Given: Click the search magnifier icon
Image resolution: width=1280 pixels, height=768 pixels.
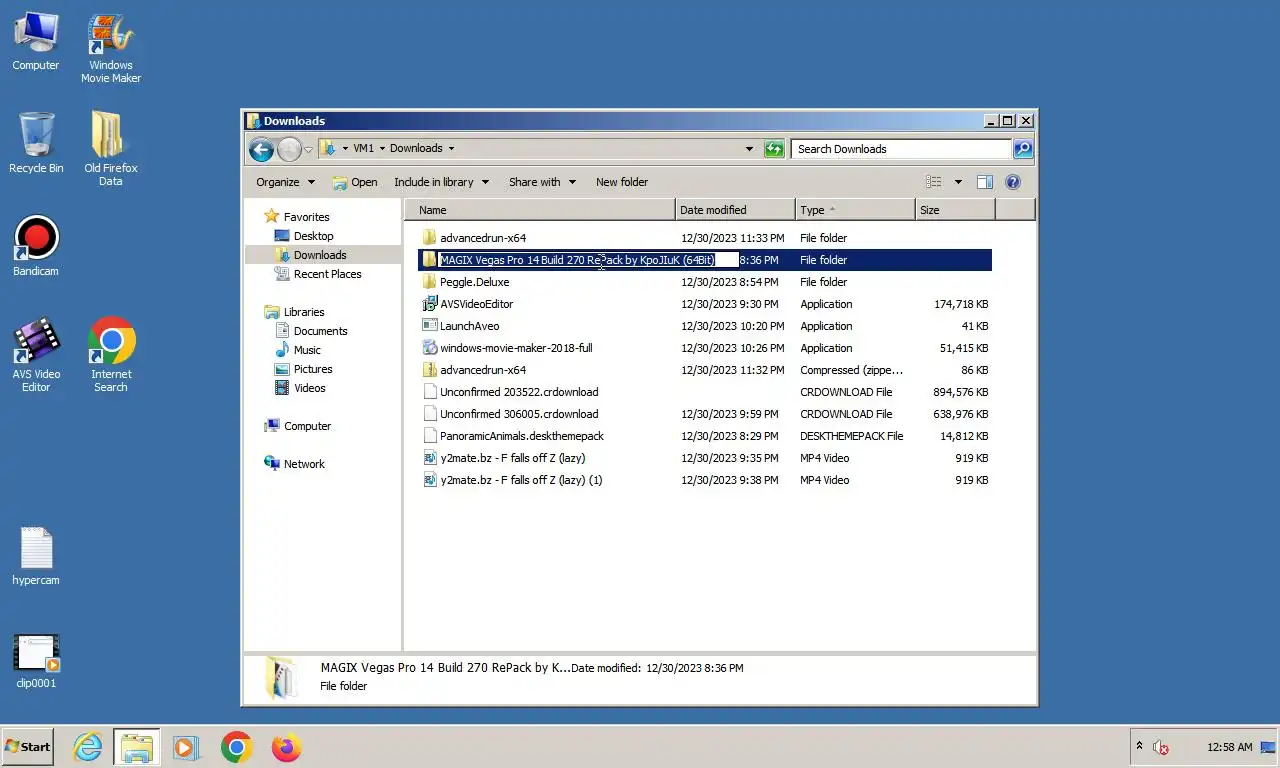Looking at the screenshot, I should [x=1022, y=149].
